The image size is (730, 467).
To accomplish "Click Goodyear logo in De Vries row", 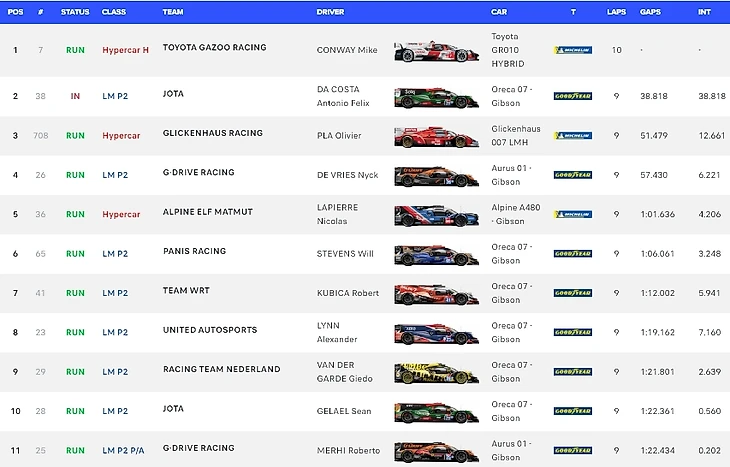I will pos(573,175).
